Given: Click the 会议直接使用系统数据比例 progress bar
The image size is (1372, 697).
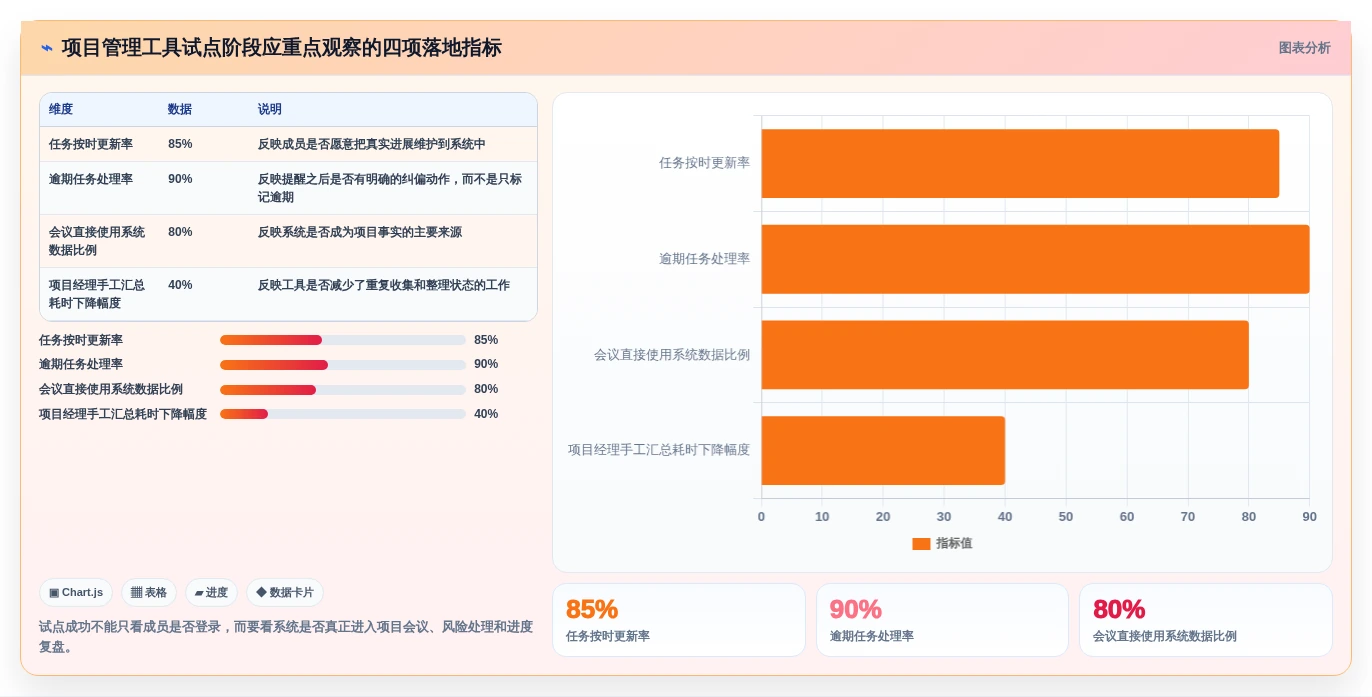Looking at the screenshot, I should [x=343, y=390].
